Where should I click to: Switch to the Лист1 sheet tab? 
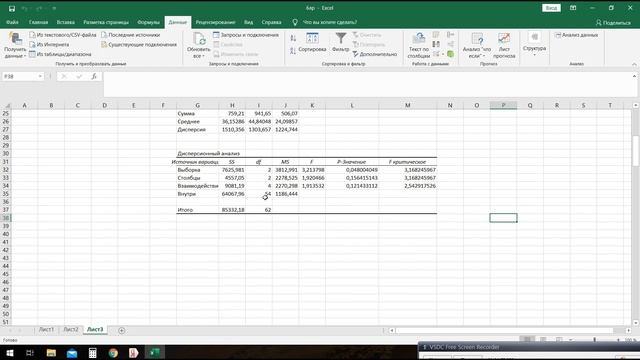46,329
